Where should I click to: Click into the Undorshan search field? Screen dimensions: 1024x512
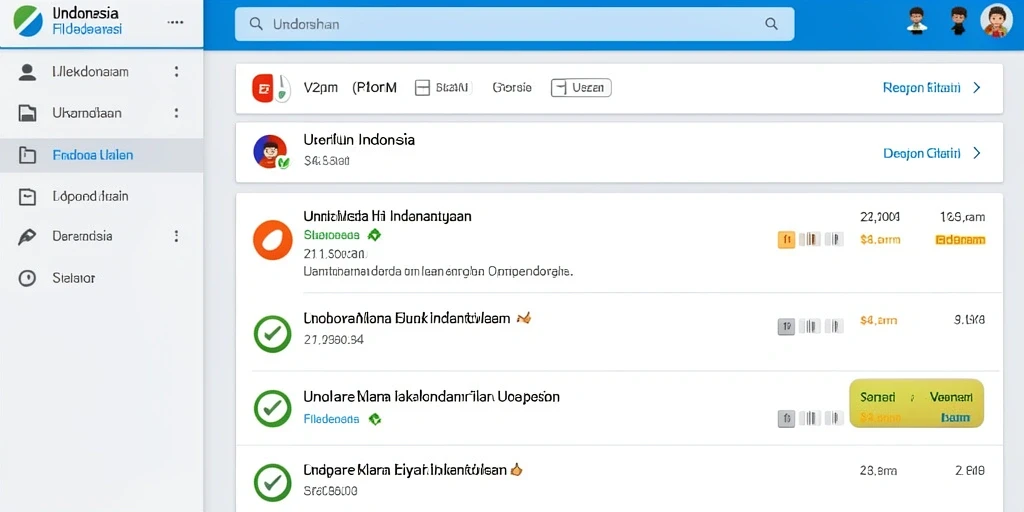coord(515,25)
